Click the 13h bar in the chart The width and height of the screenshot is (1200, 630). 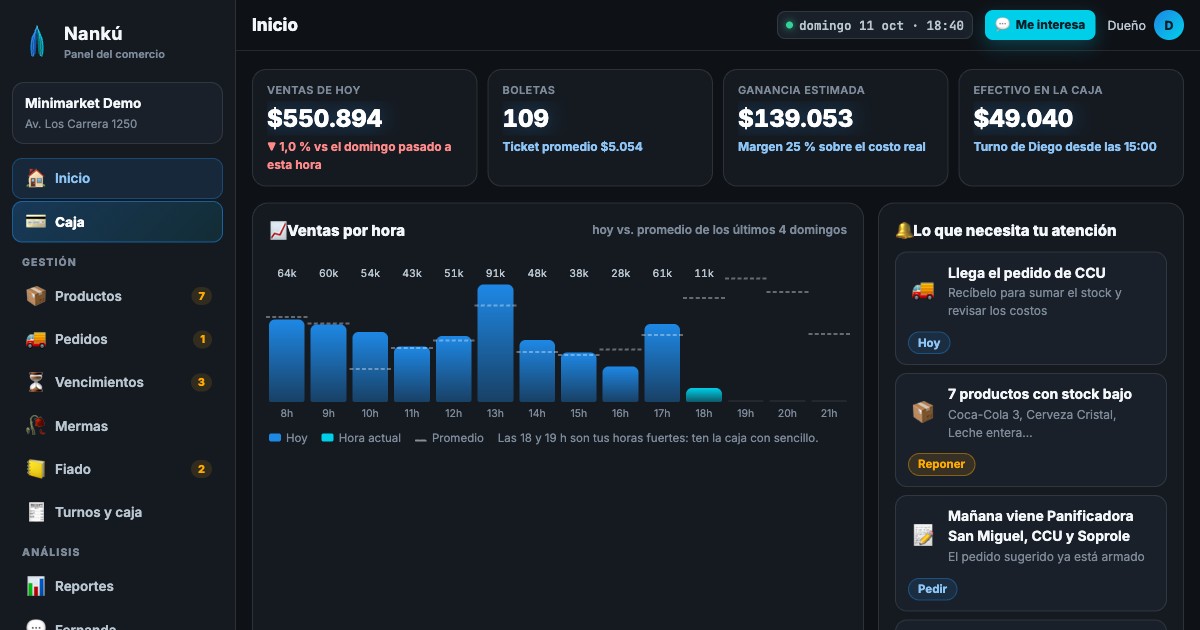click(x=495, y=343)
